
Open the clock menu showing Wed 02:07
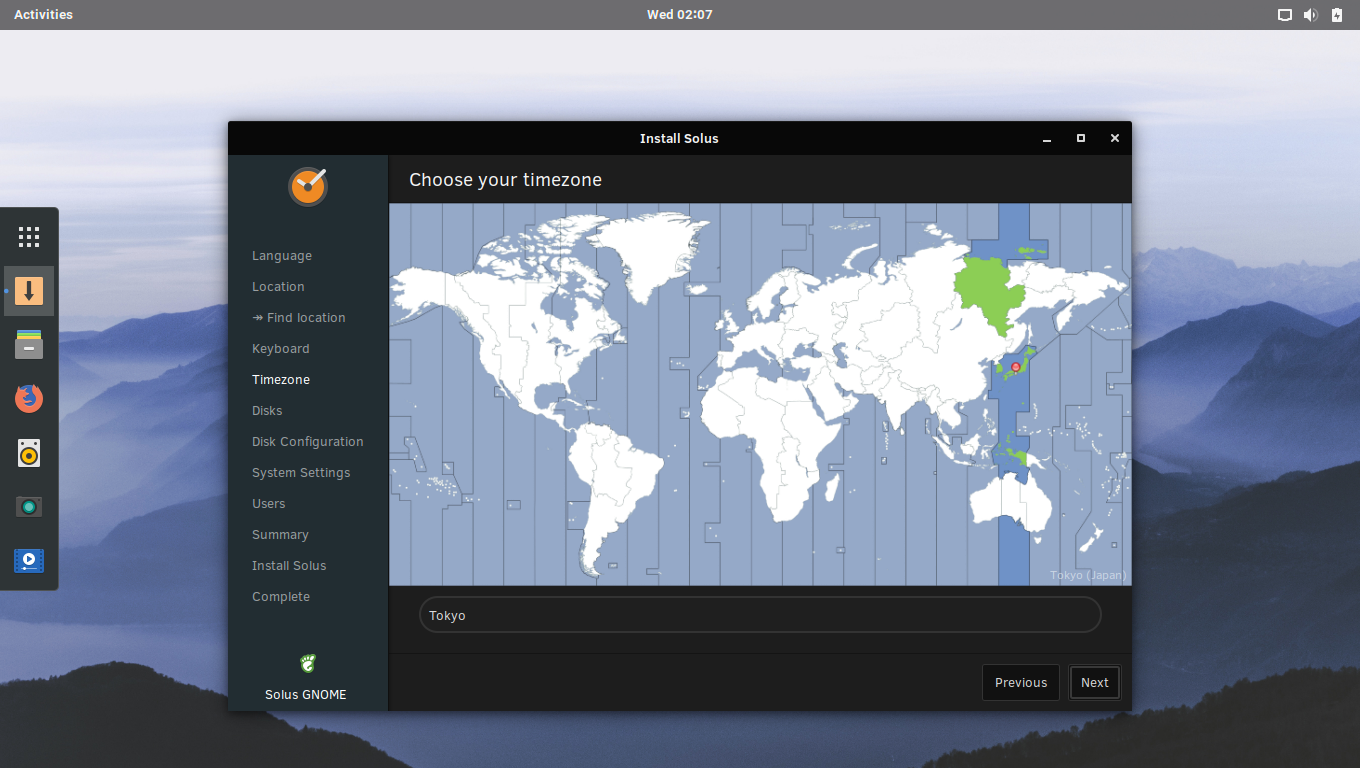click(x=680, y=15)
